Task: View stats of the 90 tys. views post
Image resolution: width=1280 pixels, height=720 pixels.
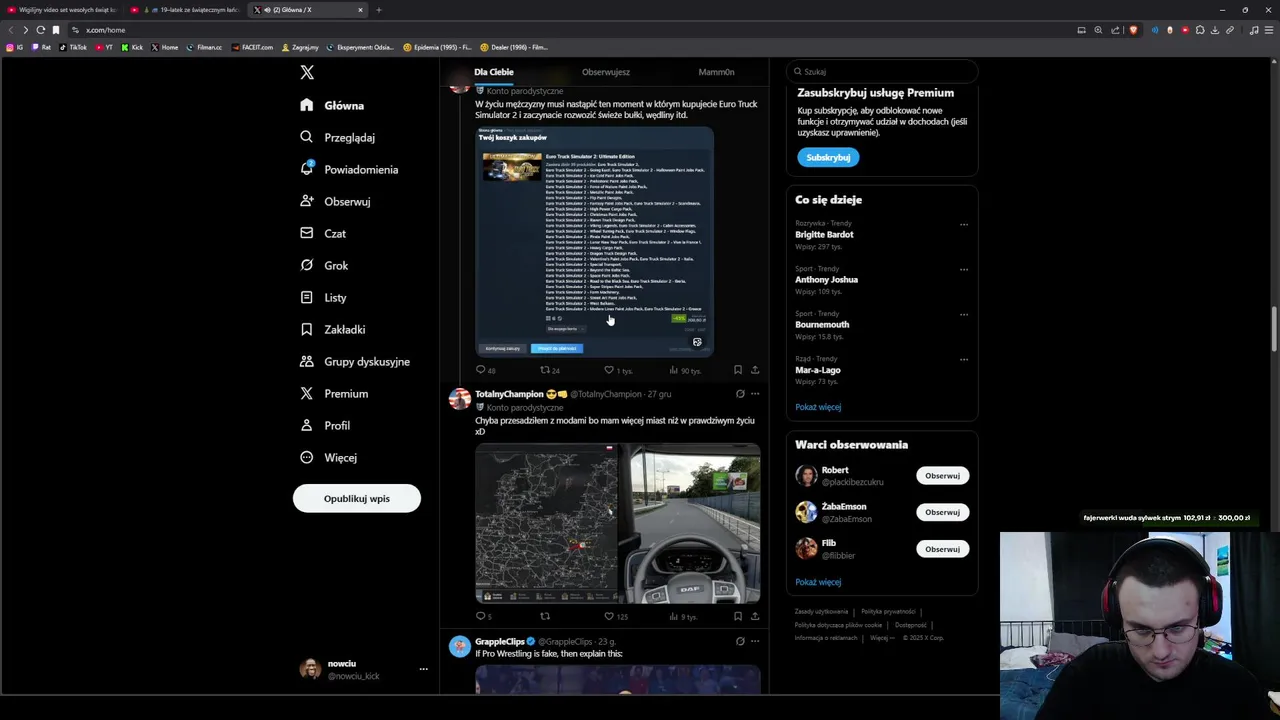Action: point(685,370)
